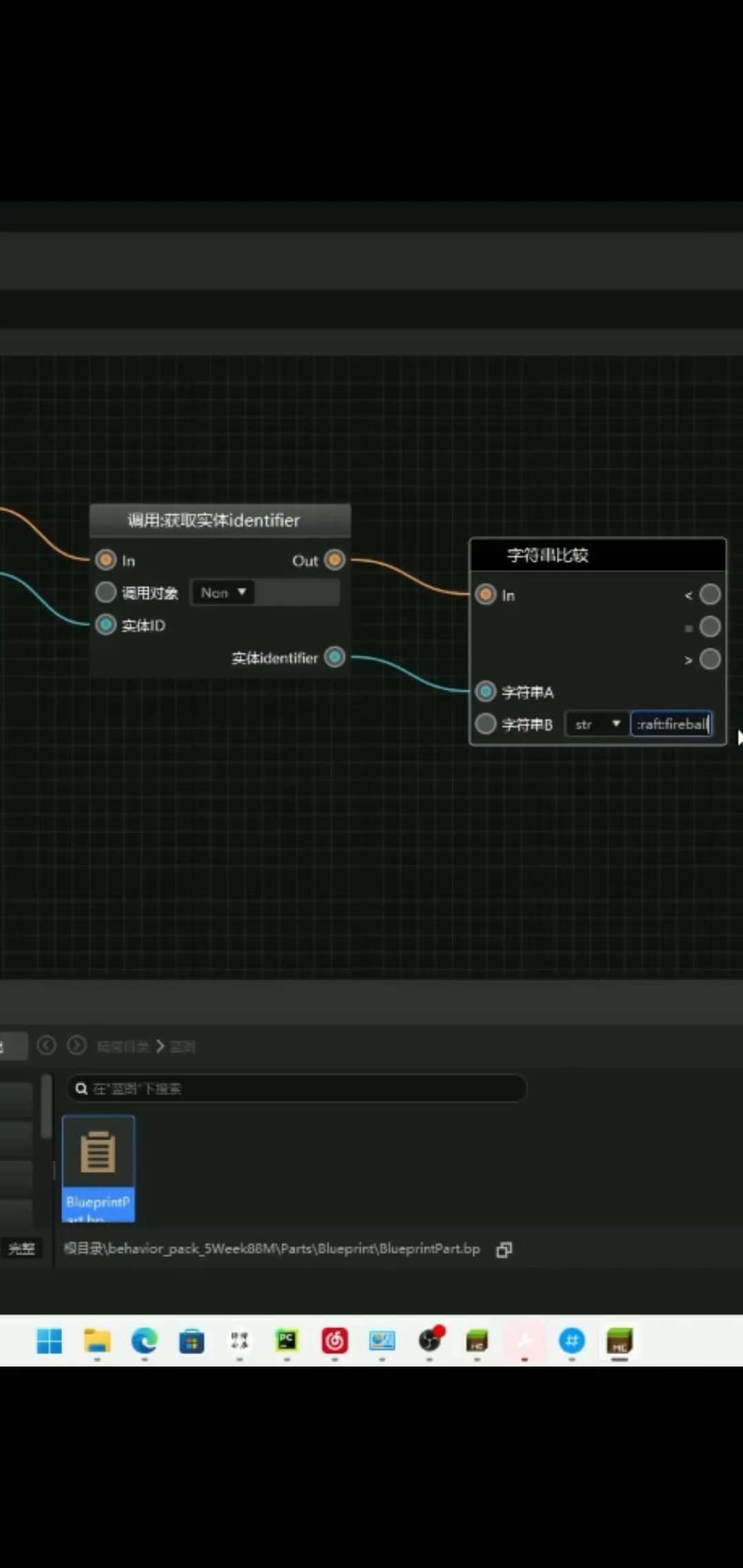Screen dimensions: 743x1568
Task: Click the root directory breadcrumb item
Action: pyautogui.click(x=122, y=1047)
